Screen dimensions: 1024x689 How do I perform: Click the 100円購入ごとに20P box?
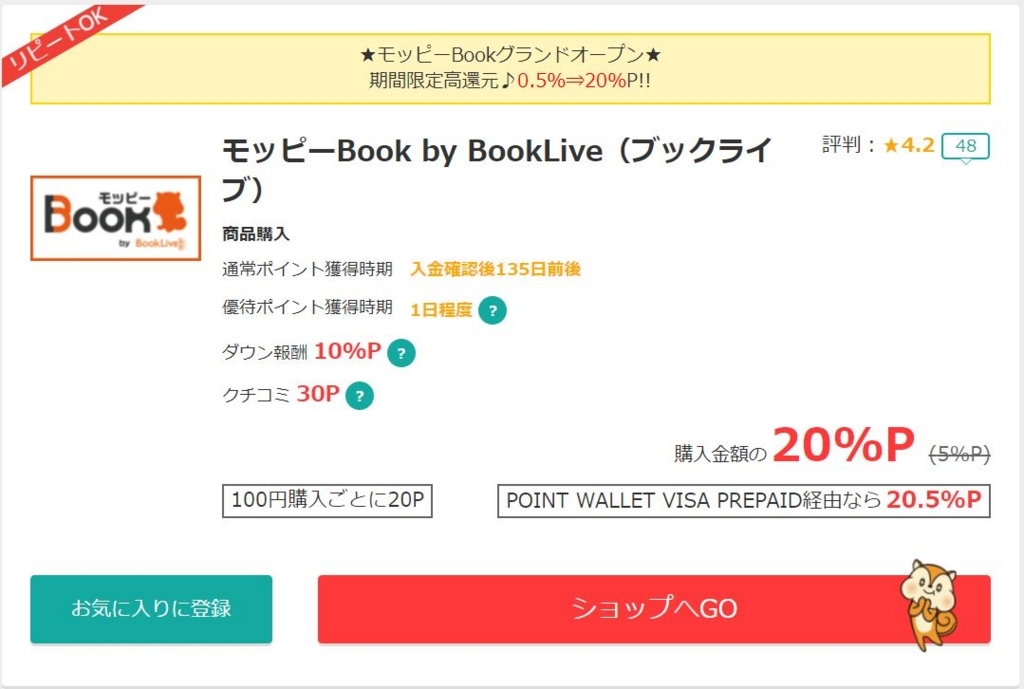(327, 501)
